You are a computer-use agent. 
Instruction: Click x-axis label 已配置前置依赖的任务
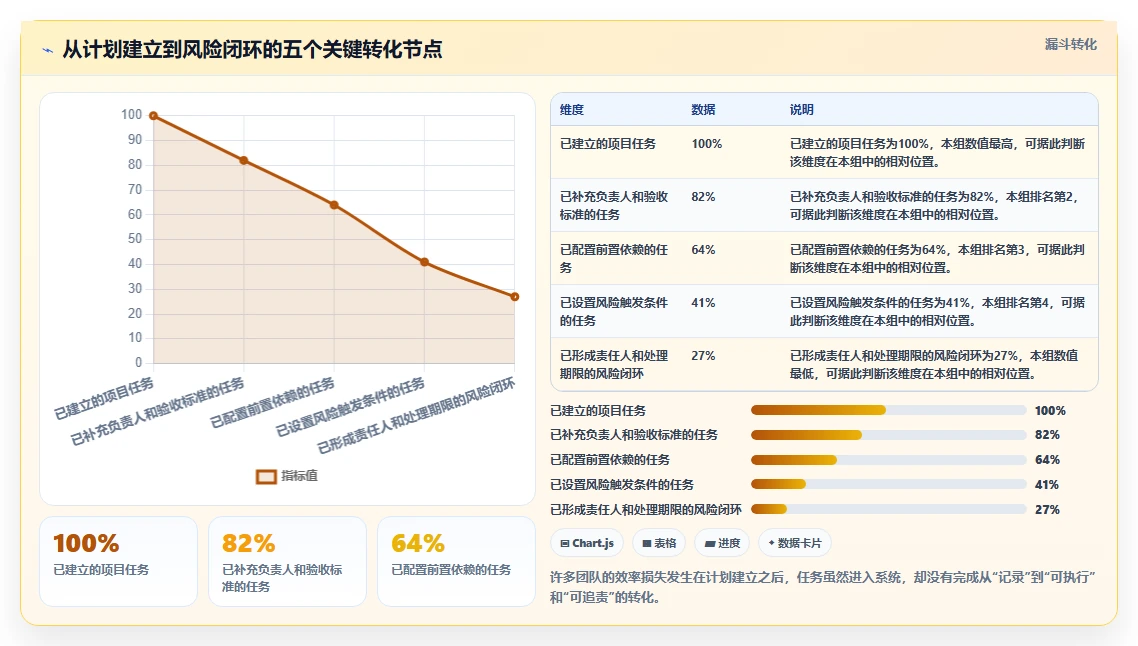(x=273, y=402)
